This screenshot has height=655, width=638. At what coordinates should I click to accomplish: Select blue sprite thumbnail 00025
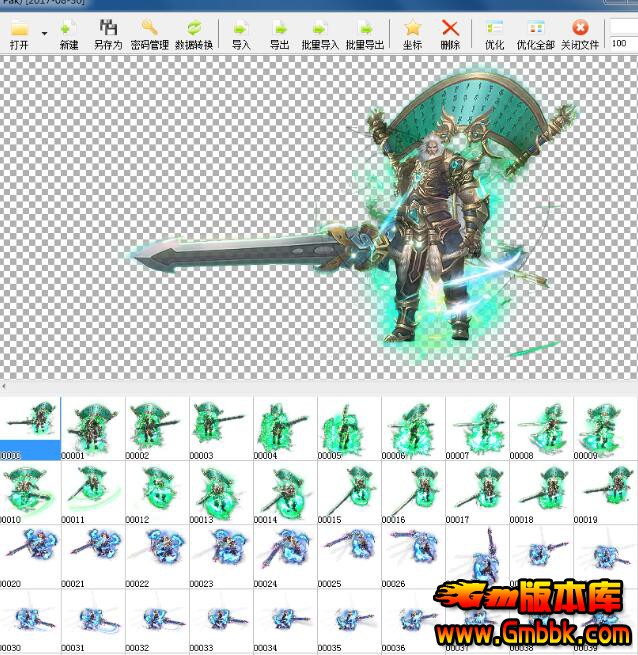click(x=349, y=557)
